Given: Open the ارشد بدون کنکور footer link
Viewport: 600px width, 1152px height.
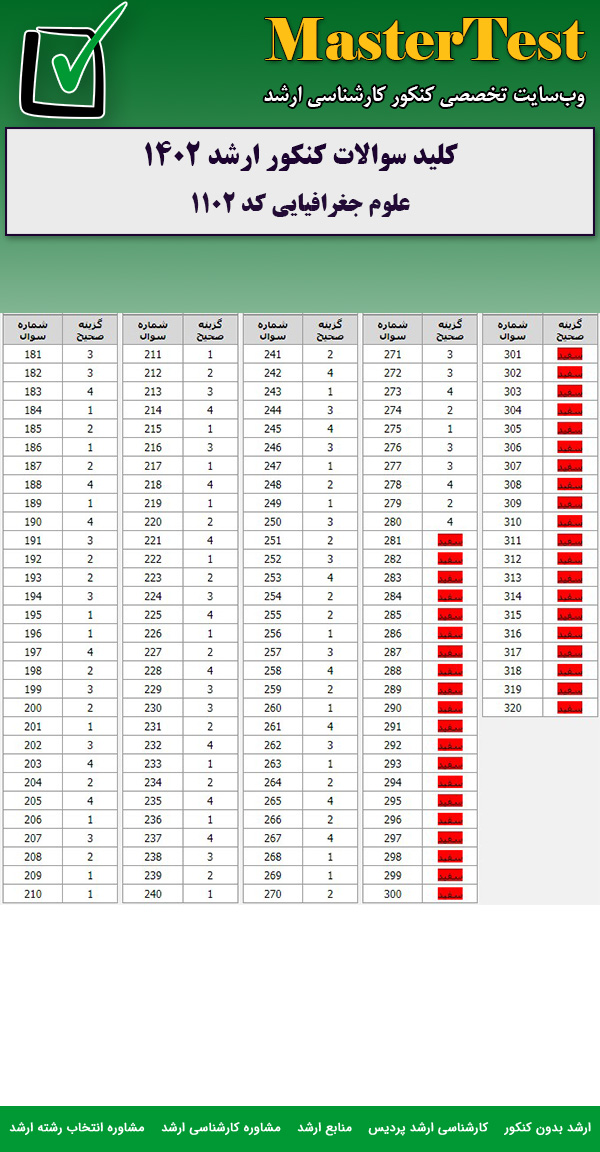Looking at the screenshot, I should 548,1127.
